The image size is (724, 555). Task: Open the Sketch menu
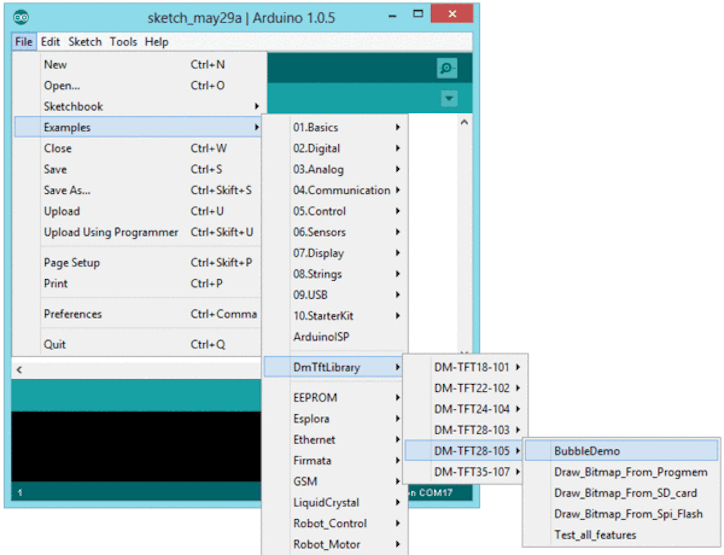pyautogui.click(x=85, y=42)
